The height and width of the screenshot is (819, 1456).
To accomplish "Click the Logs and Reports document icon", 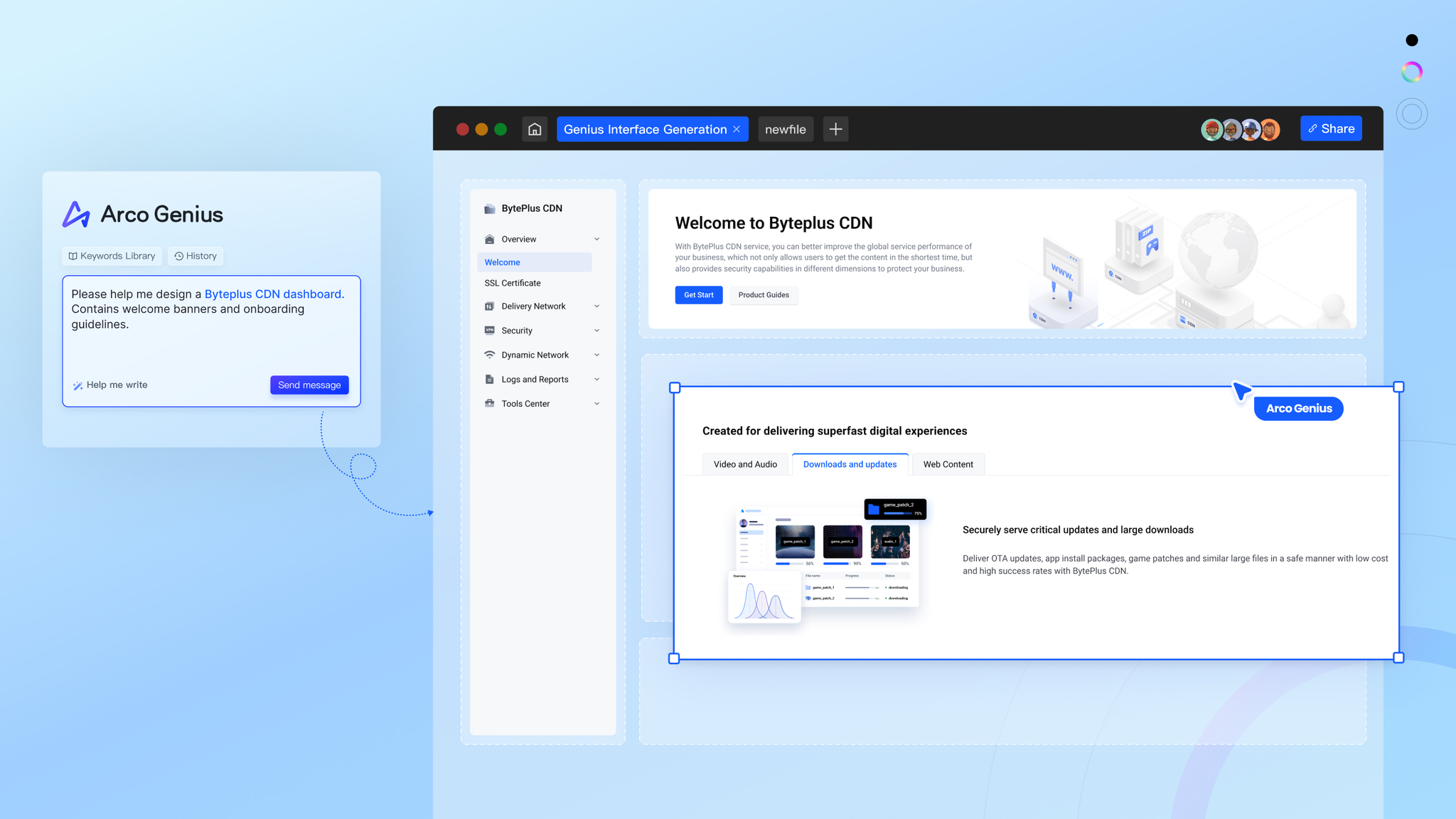I will (x=489, y=380).
